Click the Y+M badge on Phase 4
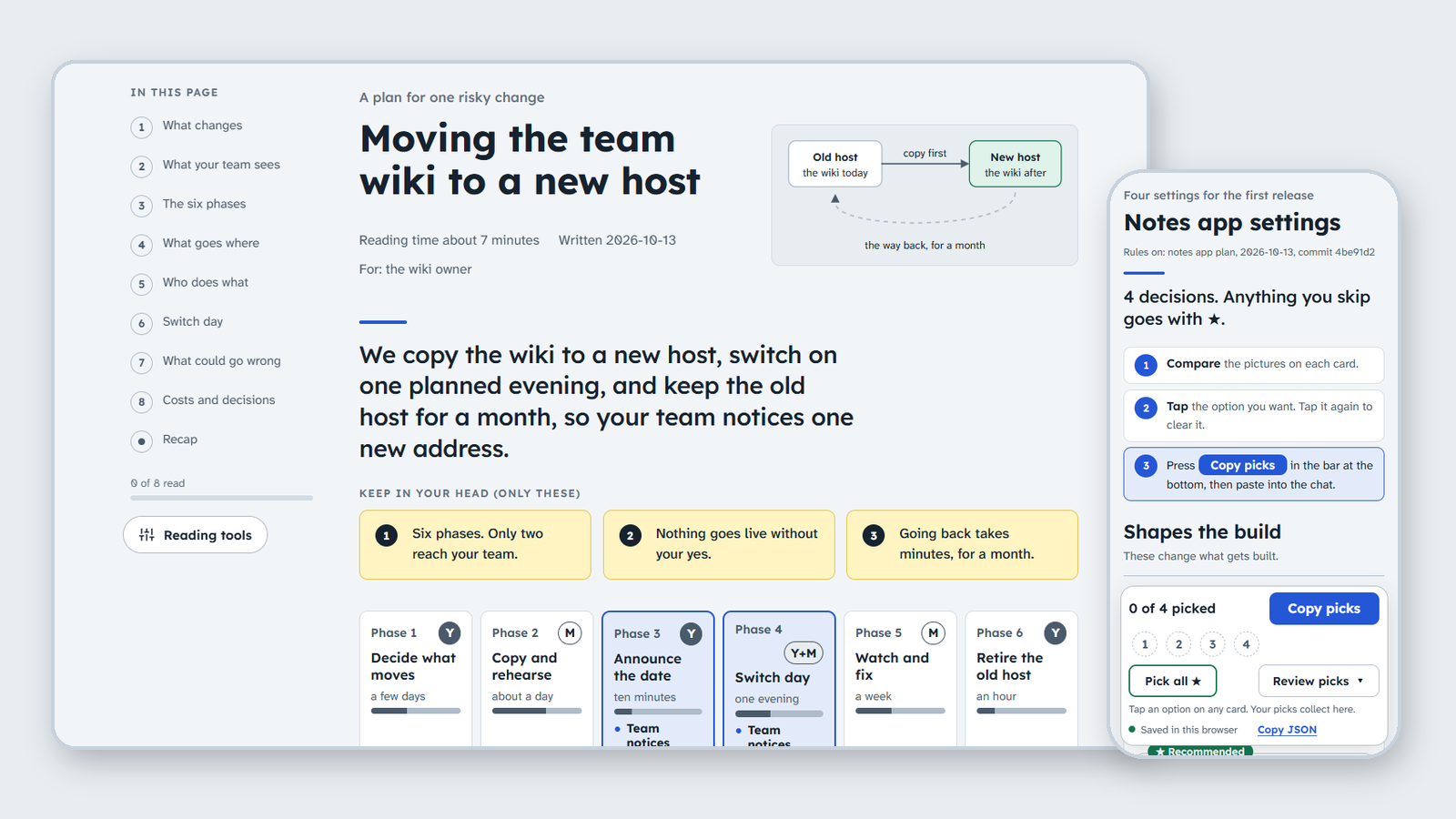This screenshot has height=819, width=1456. (803, 653)
